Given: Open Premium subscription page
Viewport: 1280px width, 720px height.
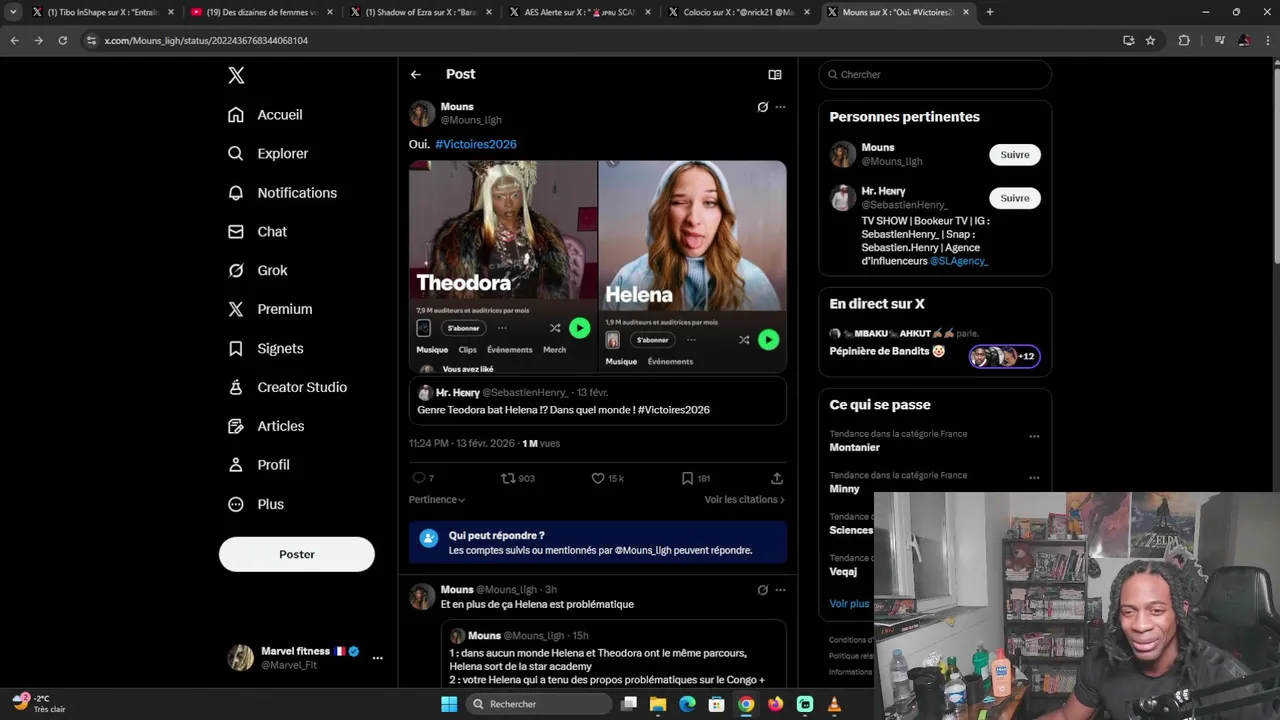Looking at the screenshot, I should point(270,310).
